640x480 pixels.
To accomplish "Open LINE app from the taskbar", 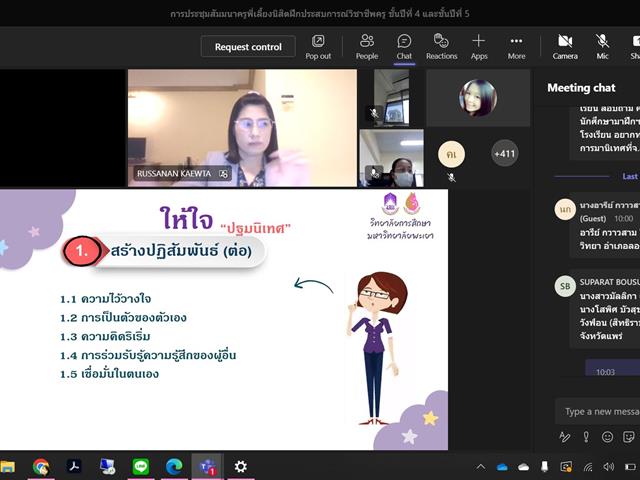I will [141, 467].
